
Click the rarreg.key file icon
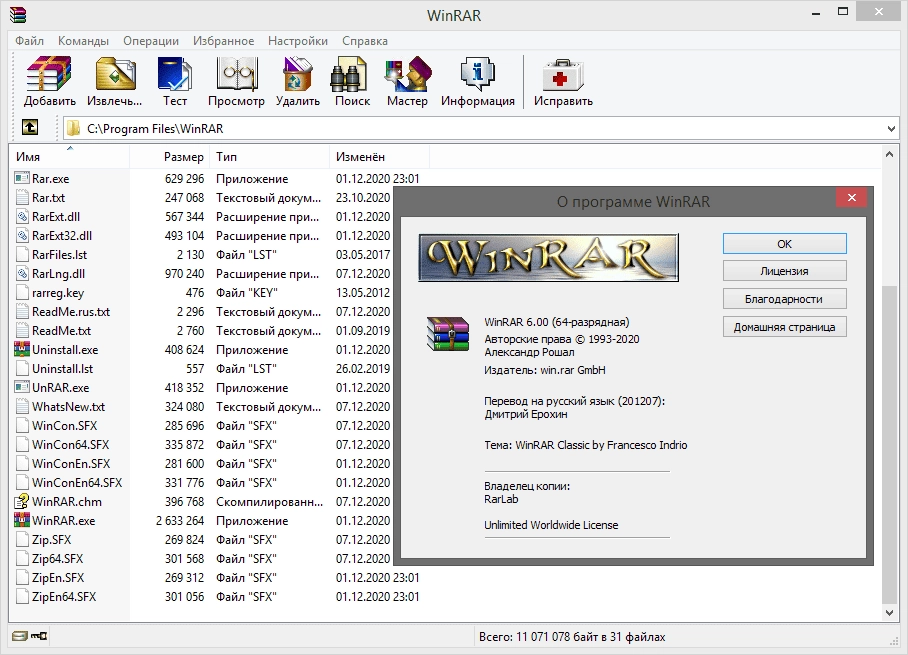pos(22,292)
